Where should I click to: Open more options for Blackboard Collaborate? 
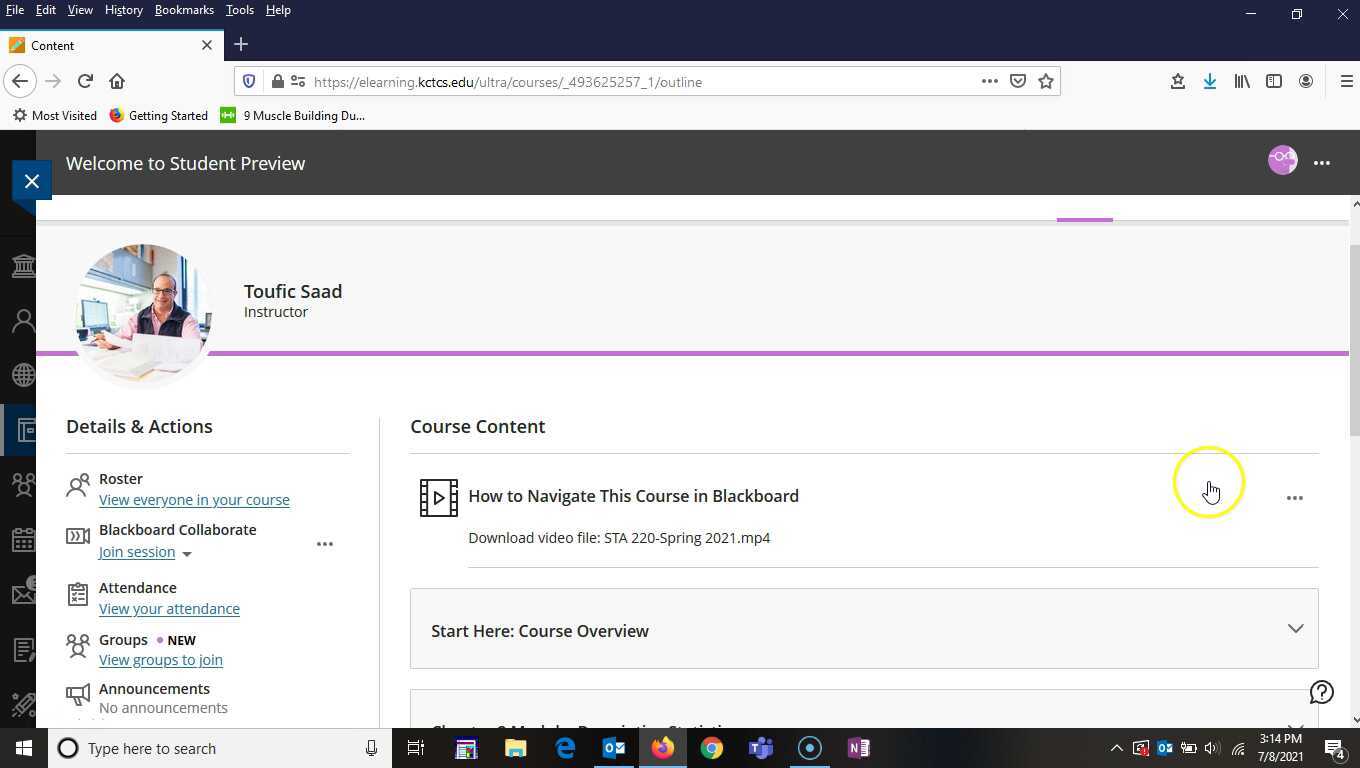(x=324, y=544)
